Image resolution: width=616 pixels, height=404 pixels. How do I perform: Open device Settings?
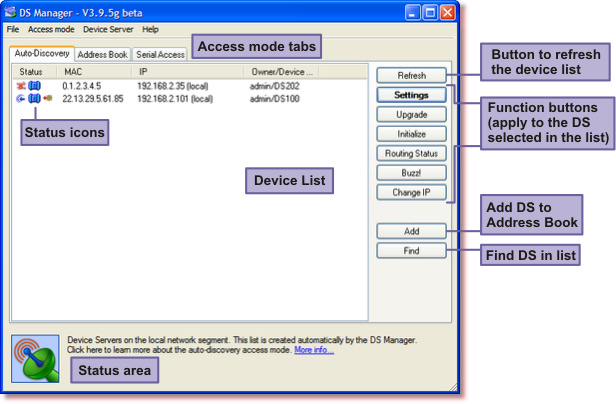[411, 95]
